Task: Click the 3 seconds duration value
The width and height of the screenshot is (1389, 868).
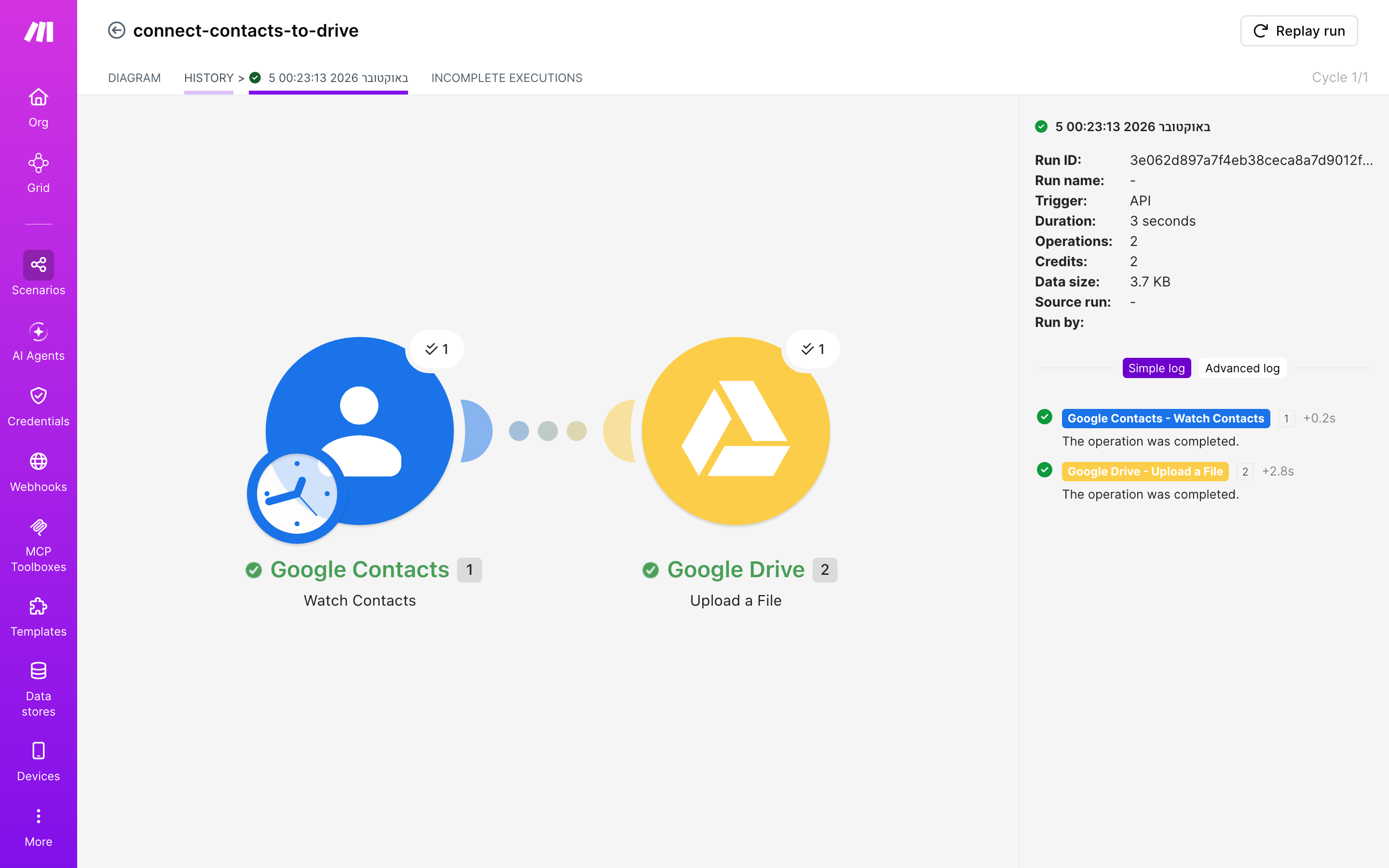Action: click(1162, 221)
